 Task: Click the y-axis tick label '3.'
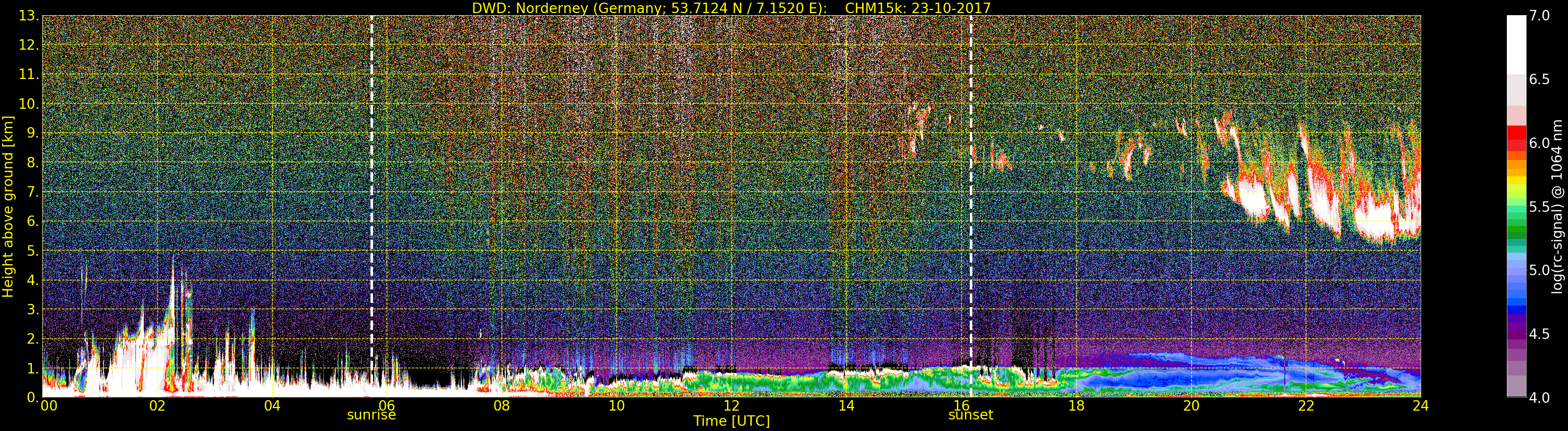32,310
